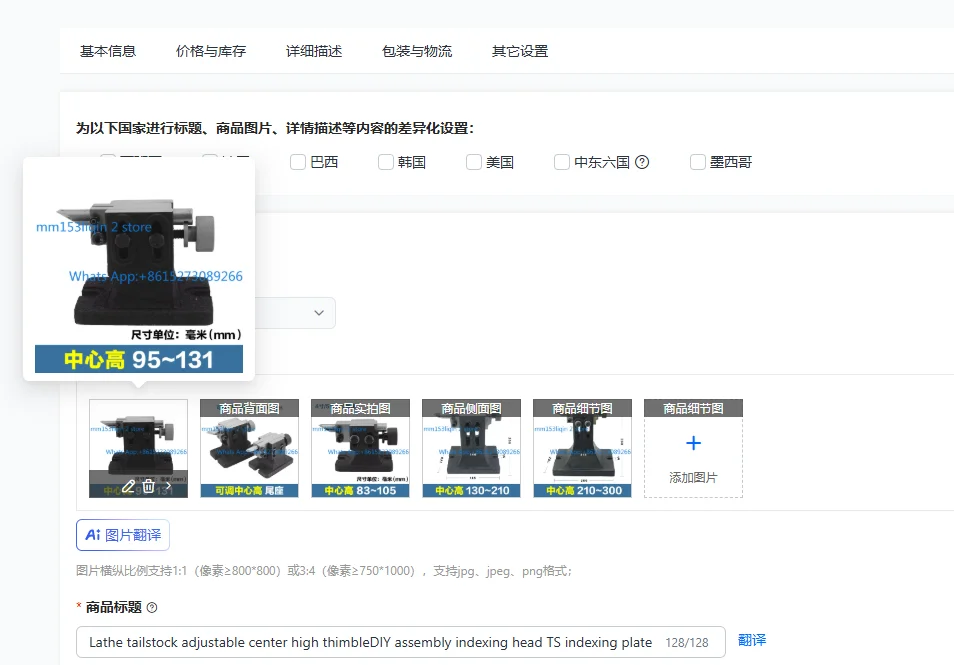The image size is (954, 665).
Task: Click the product title input field
Action: click(401, 642)
